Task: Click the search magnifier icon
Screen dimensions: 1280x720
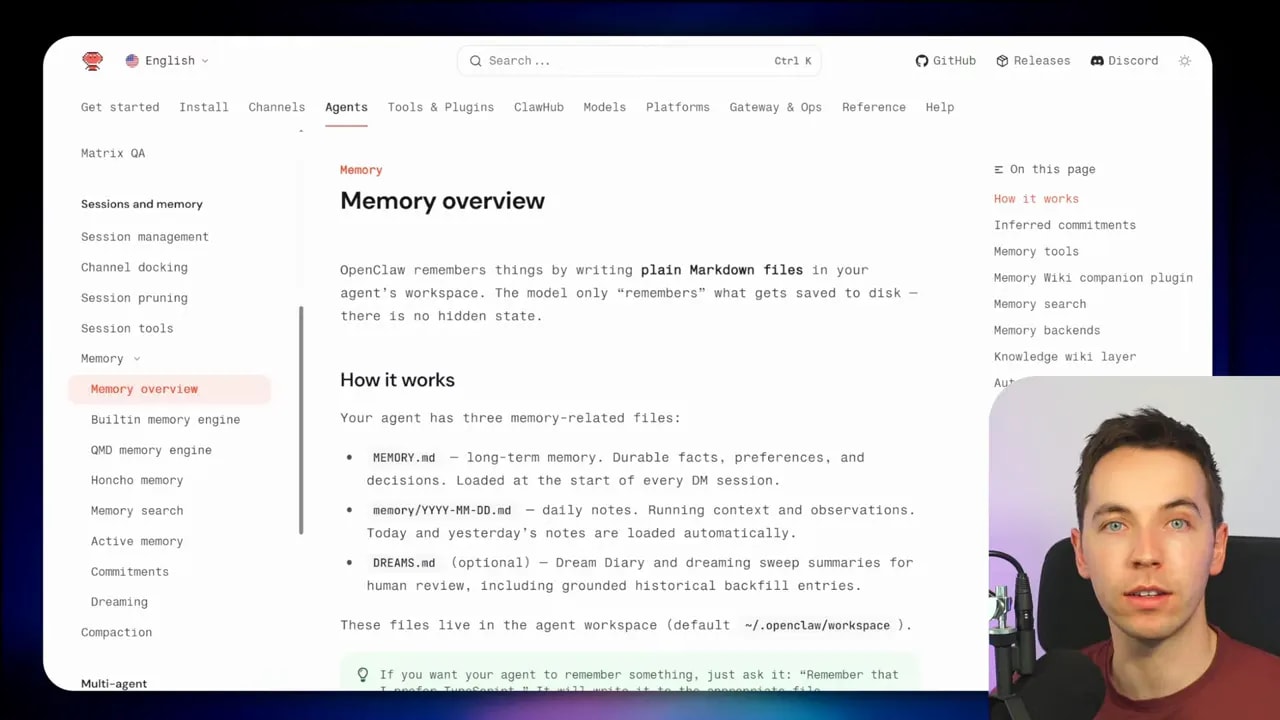Action: (x=476, y=61)
